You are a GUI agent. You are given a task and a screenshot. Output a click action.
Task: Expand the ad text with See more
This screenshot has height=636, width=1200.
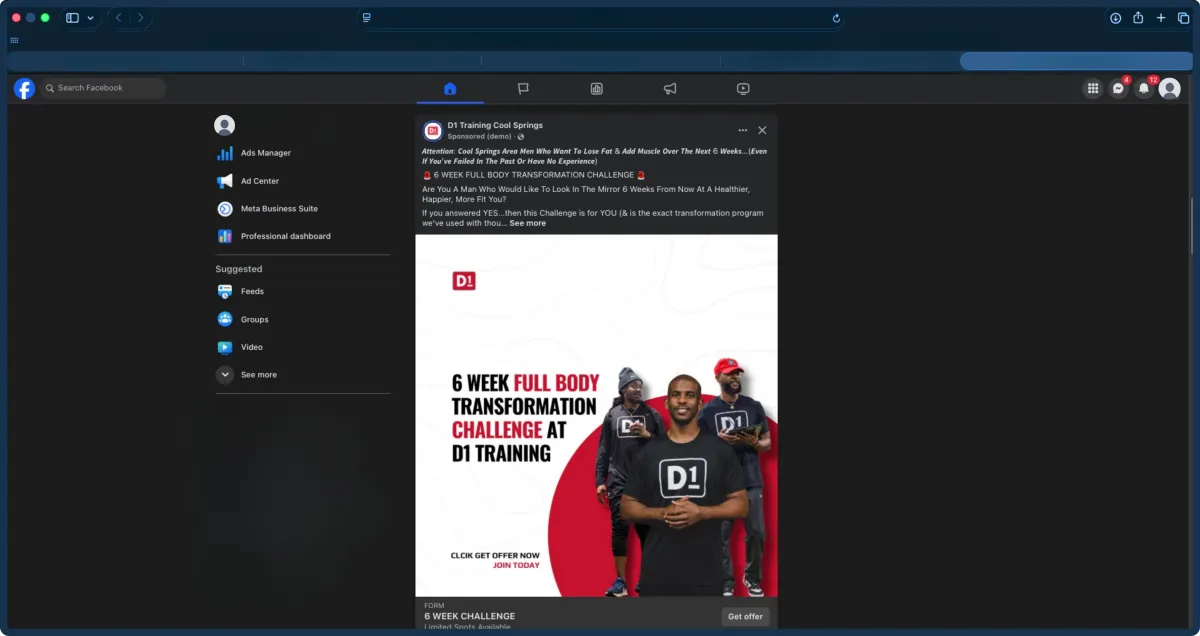(x=528, y=223)
